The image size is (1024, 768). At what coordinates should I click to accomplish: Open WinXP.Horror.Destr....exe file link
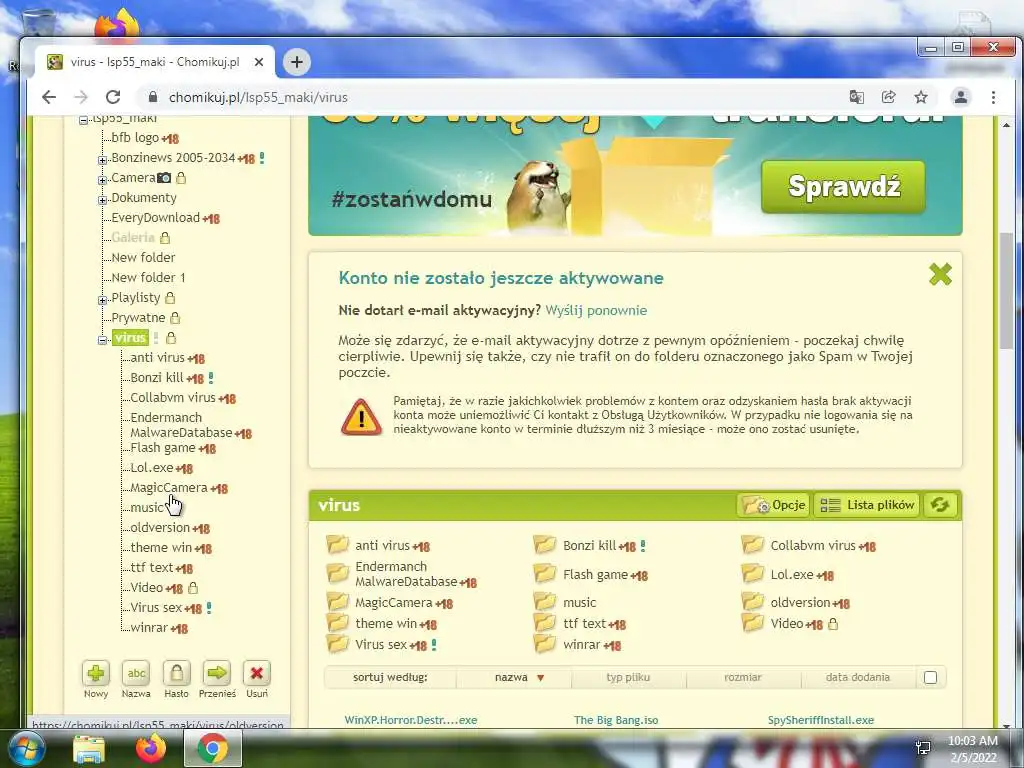click(x=411, y=720)
